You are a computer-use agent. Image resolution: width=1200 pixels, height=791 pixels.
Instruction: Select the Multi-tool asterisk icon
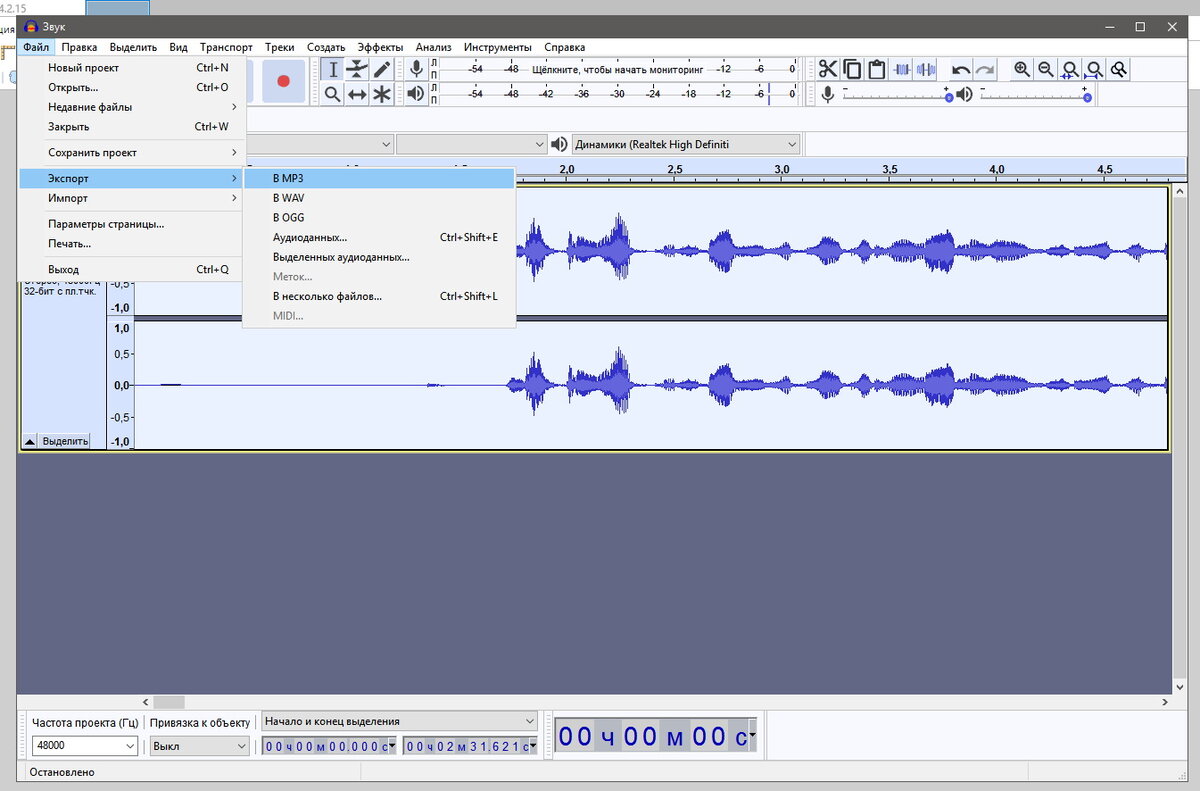click(x=382, y=94)
